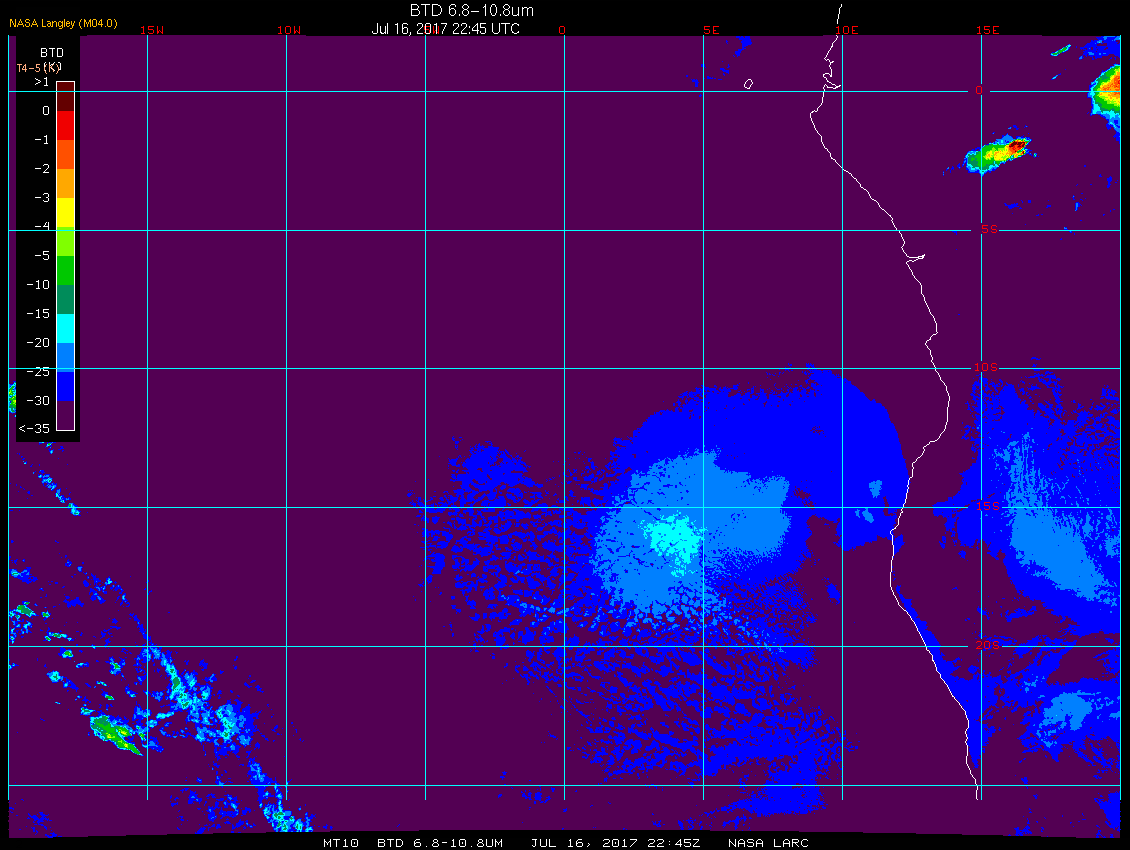Click the blue -30 legend color block

(x=66, y=386)
